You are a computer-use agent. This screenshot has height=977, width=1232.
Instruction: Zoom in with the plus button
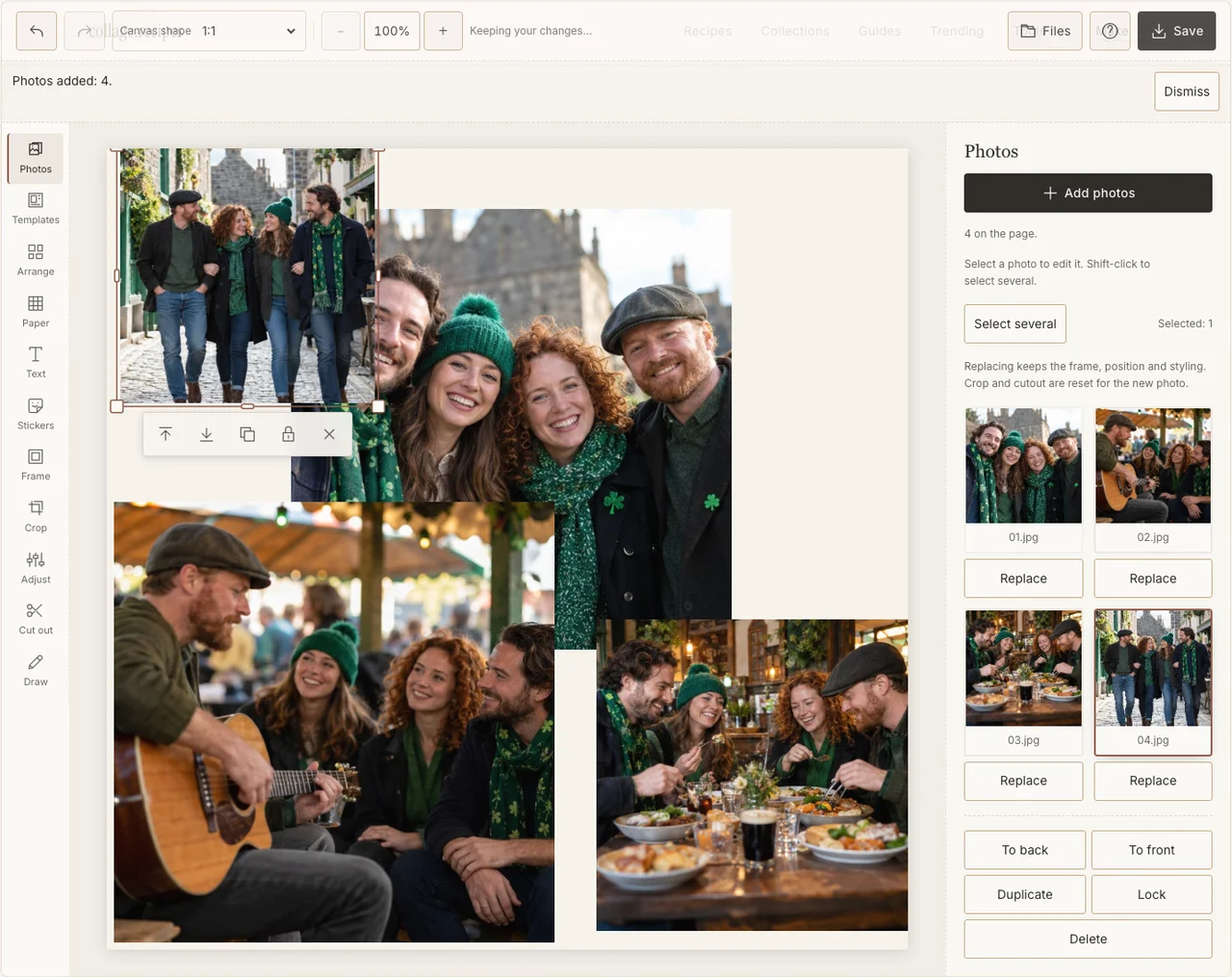click(443, 31)
